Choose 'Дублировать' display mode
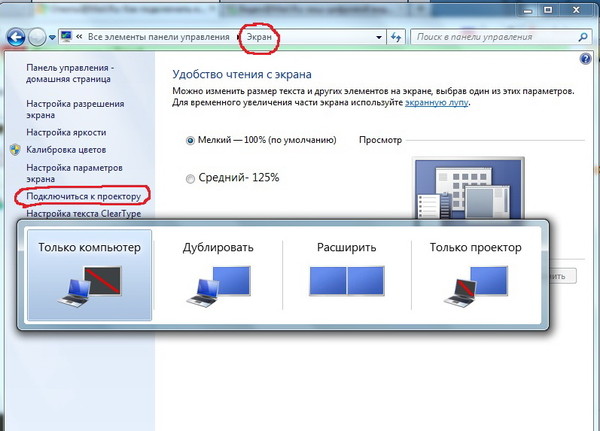The image size is (600, 431). click(x=218, y=275)
